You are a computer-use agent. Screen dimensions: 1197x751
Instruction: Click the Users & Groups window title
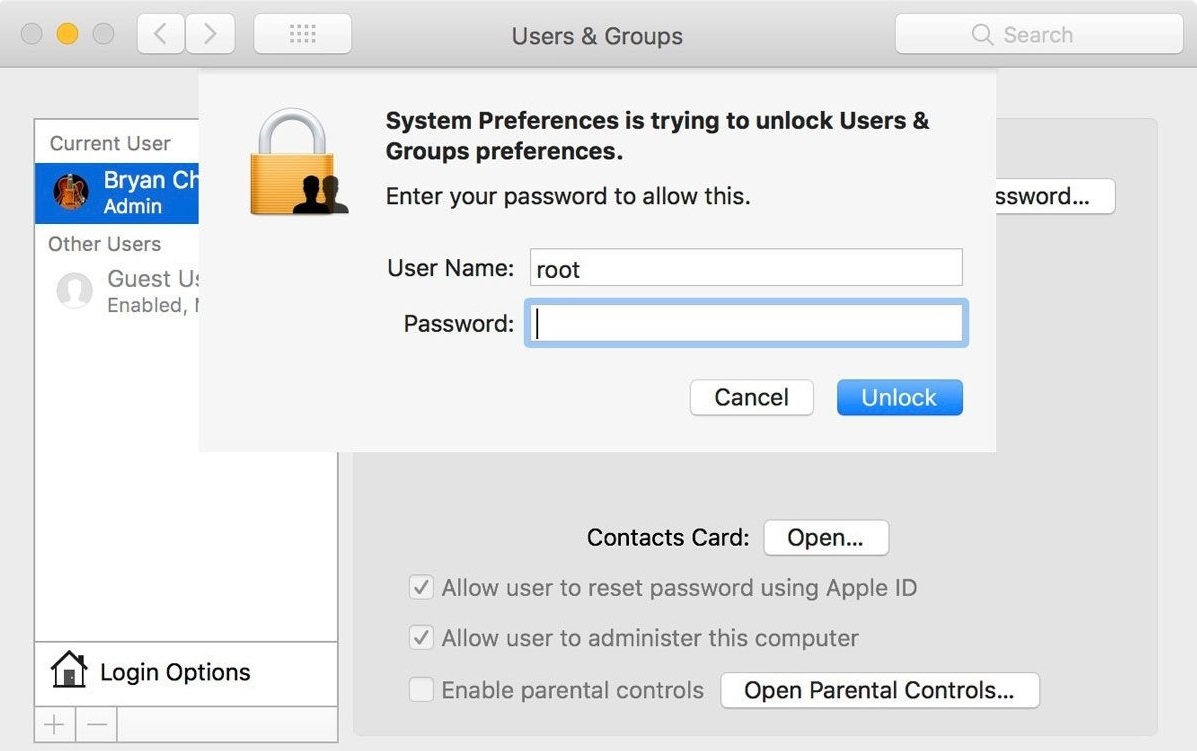point(597,36)
